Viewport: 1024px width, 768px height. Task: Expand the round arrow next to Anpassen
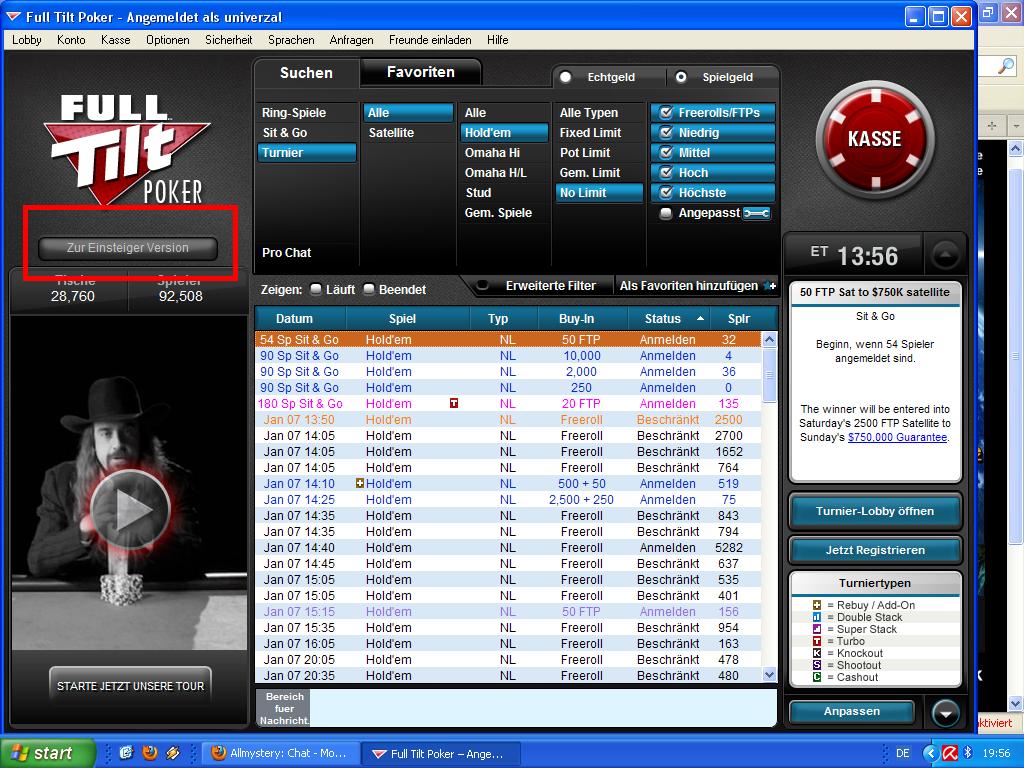946,713
